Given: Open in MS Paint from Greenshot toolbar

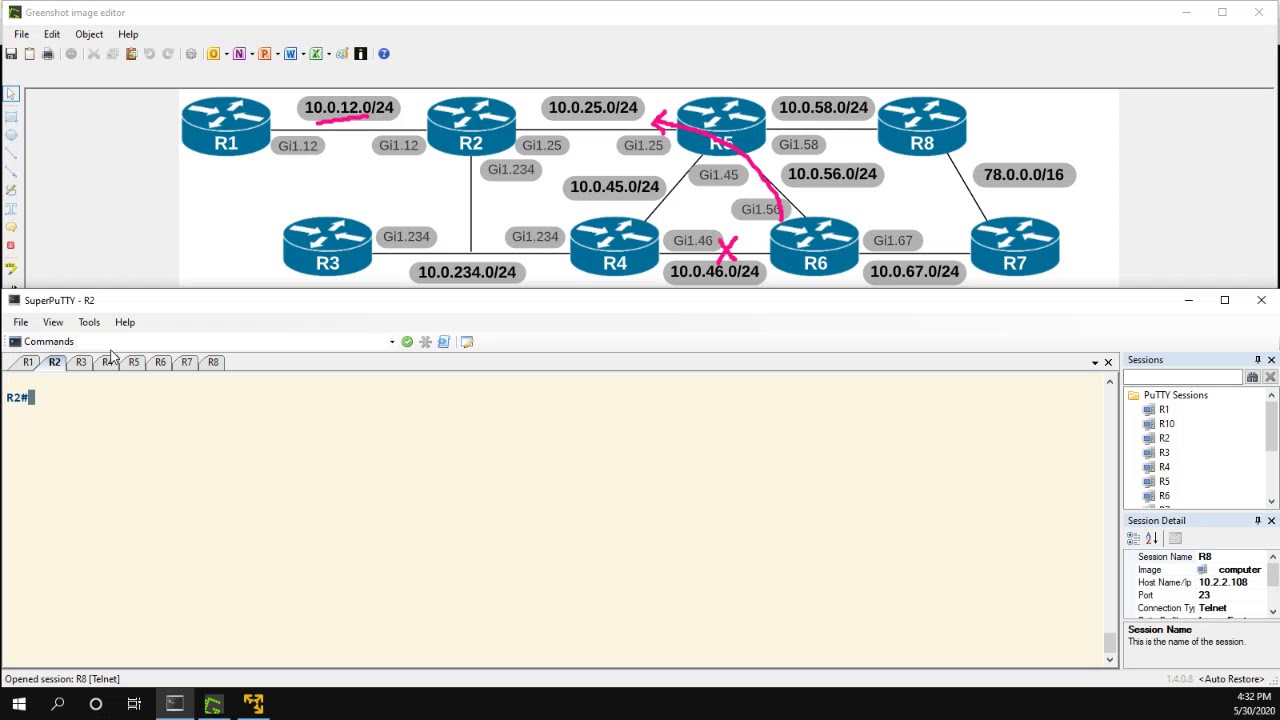Looking at the screenshot, I should (342, 54).
